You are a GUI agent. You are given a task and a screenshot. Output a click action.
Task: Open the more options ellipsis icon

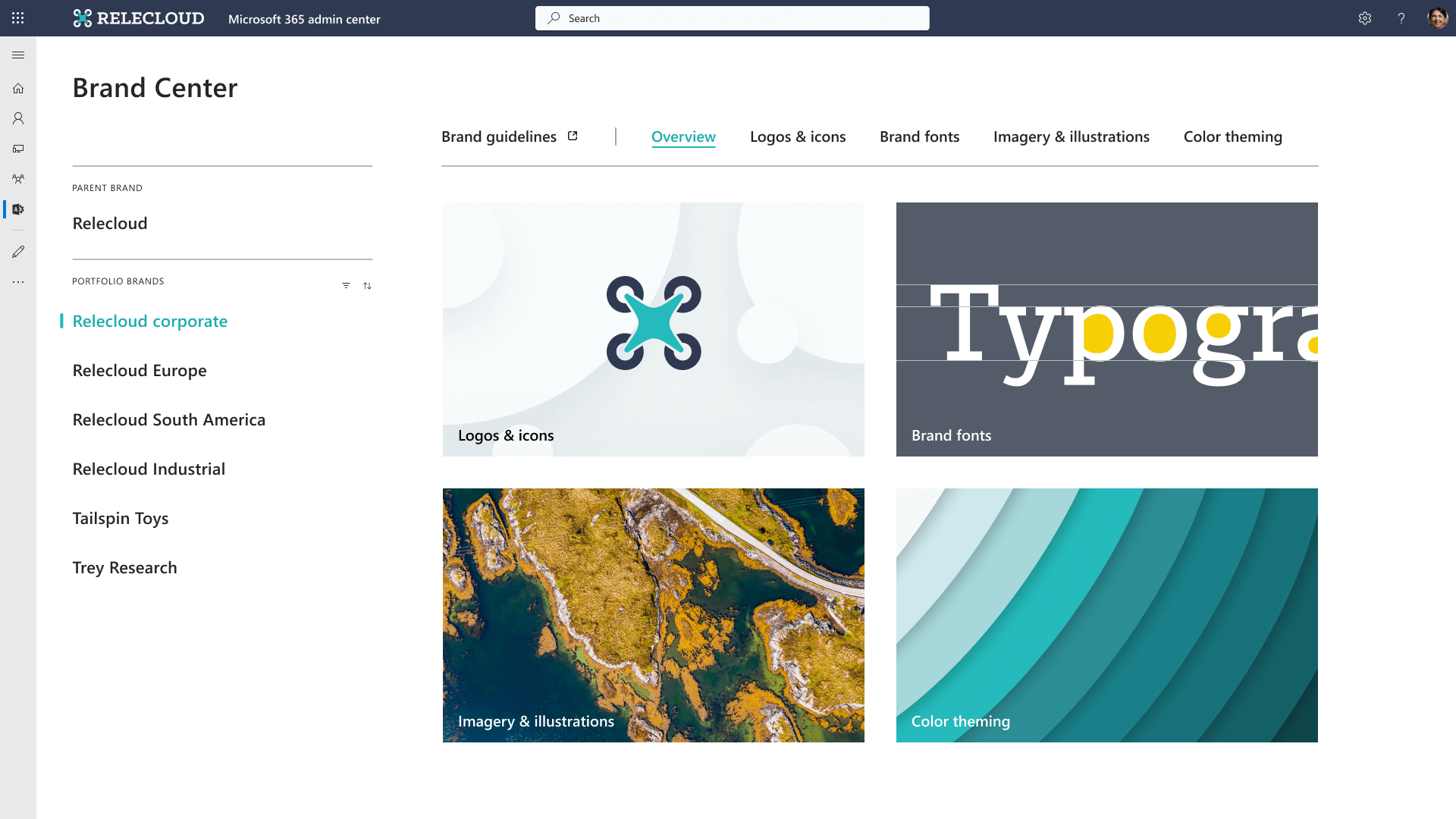click(18, 282)
